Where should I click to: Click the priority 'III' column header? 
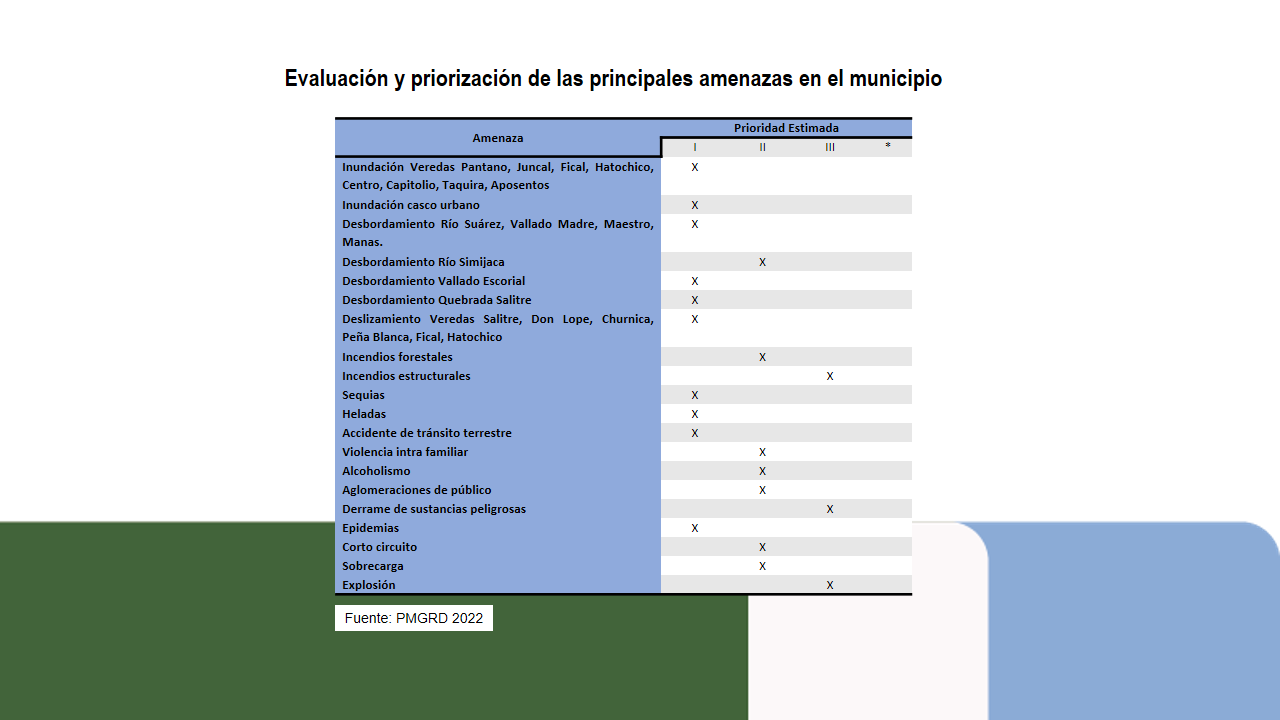coord(830,147)
